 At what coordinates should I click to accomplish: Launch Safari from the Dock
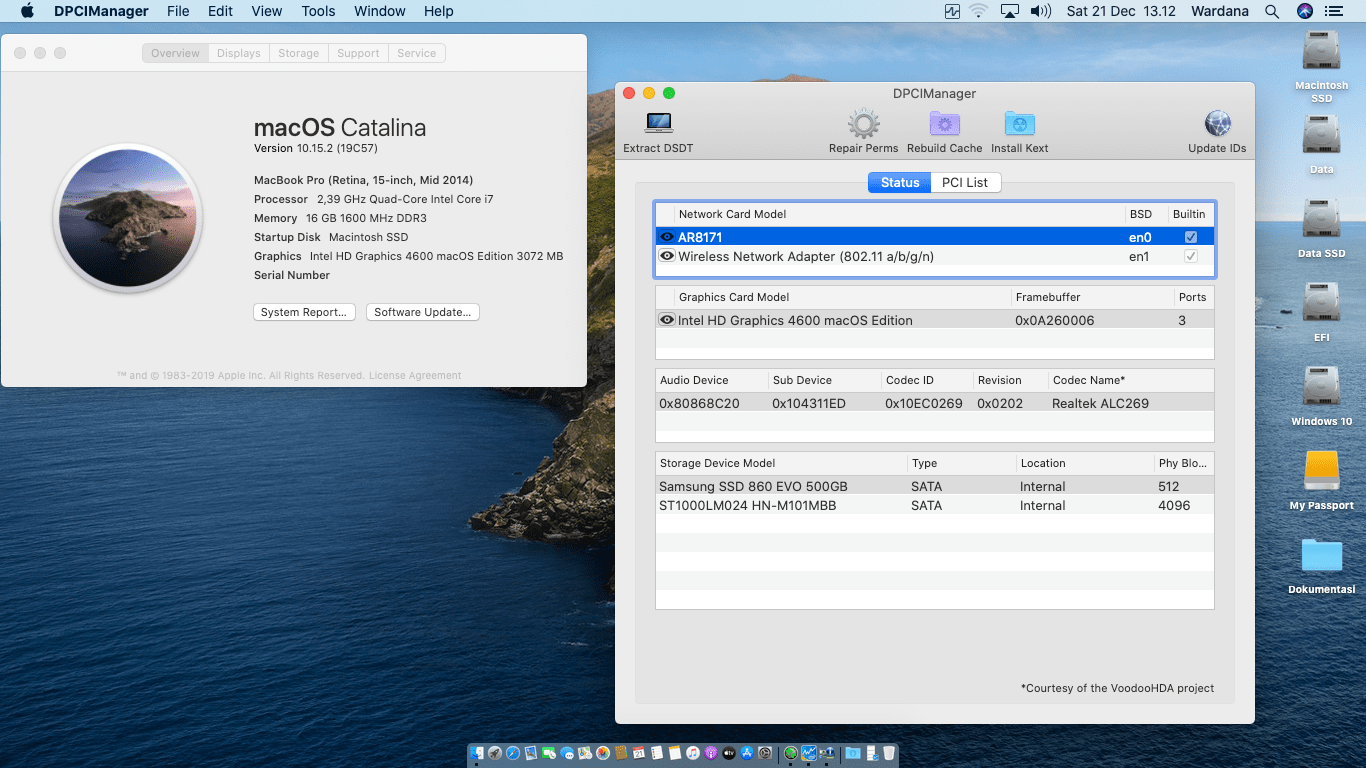coord(512,753)
